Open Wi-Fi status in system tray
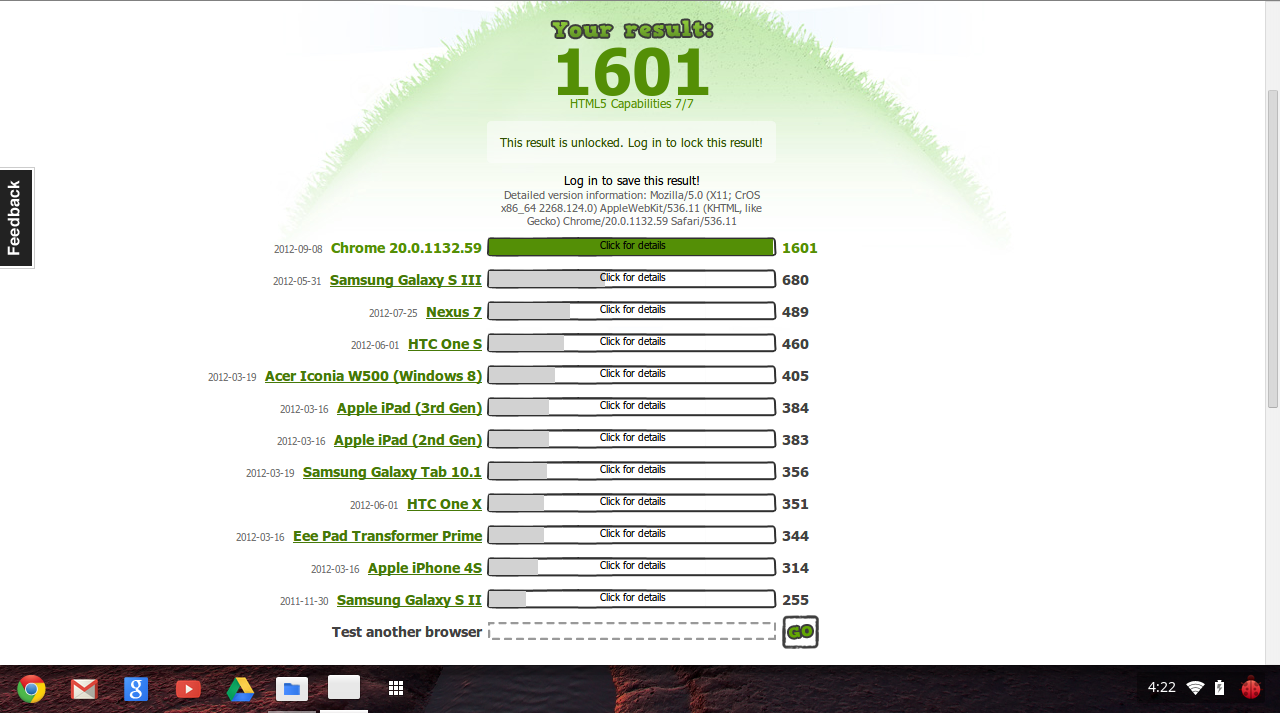Image resolution: width=1280 pixels, height=713 pixels. pos(1195,688)
